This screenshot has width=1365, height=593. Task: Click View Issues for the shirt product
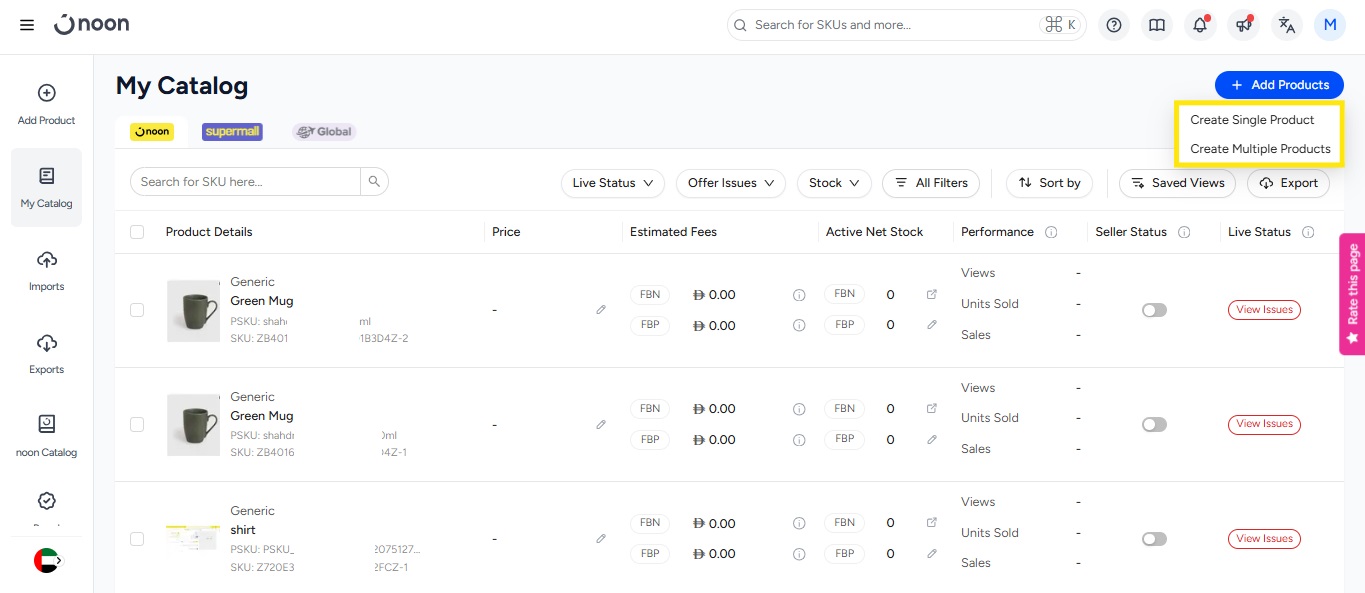point(1264,539)
